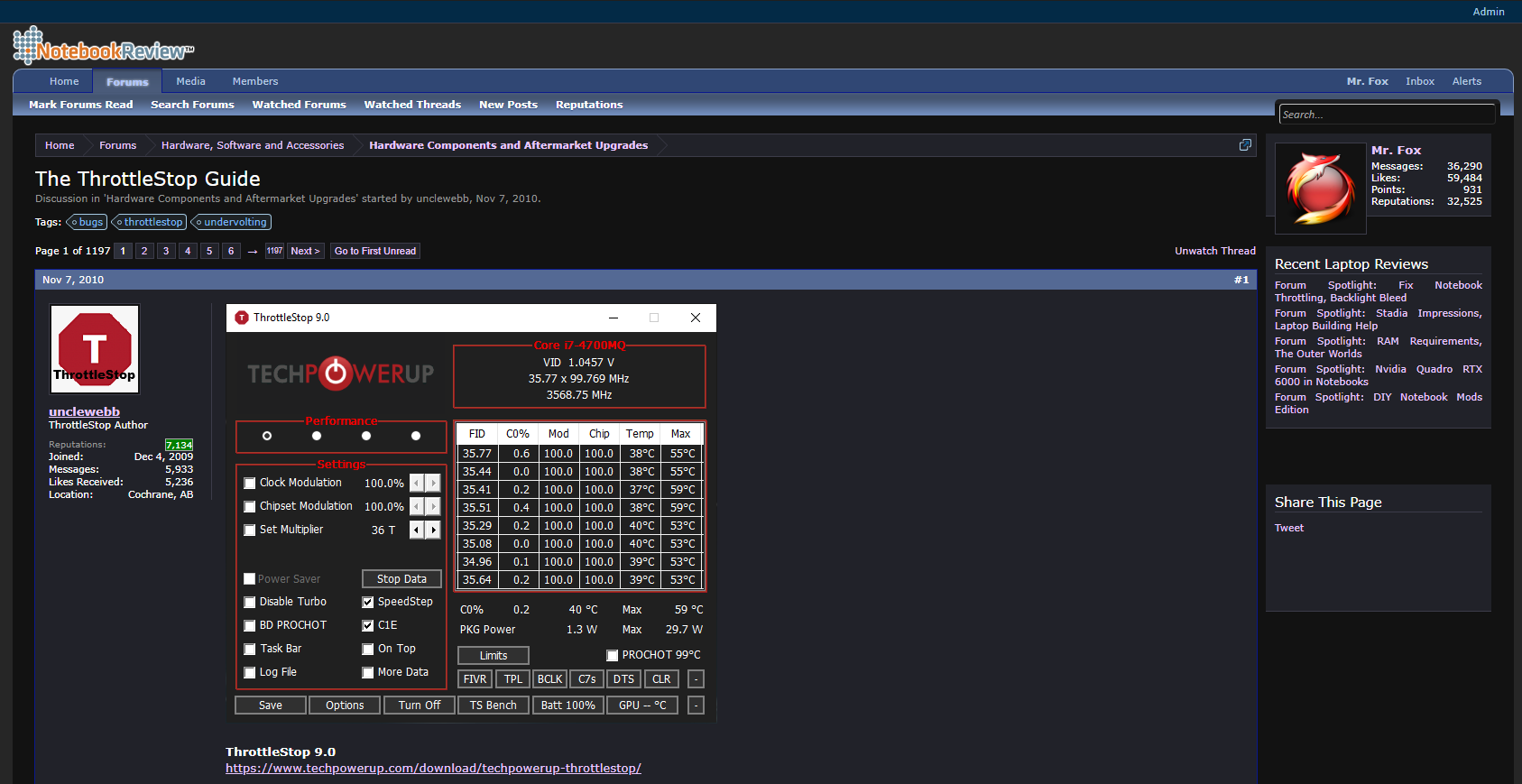Enable the Log File checkbox
Viewport: 1522px width, 784px height.
(250, 673)
